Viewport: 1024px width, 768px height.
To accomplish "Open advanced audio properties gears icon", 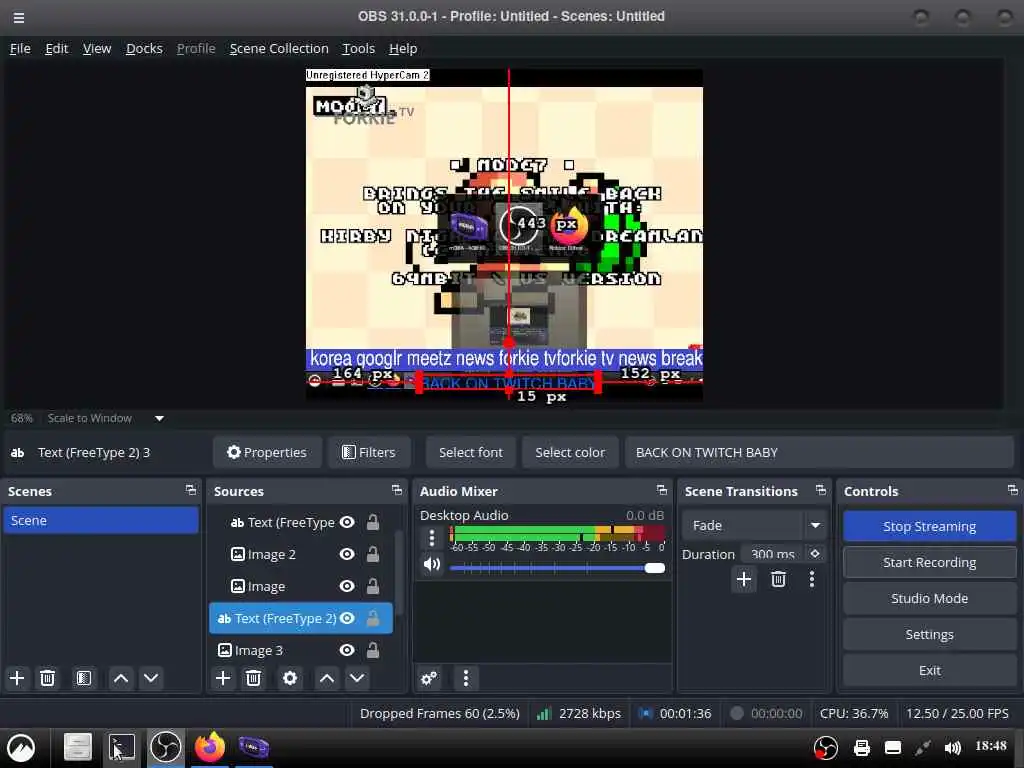I will point(429,678).
